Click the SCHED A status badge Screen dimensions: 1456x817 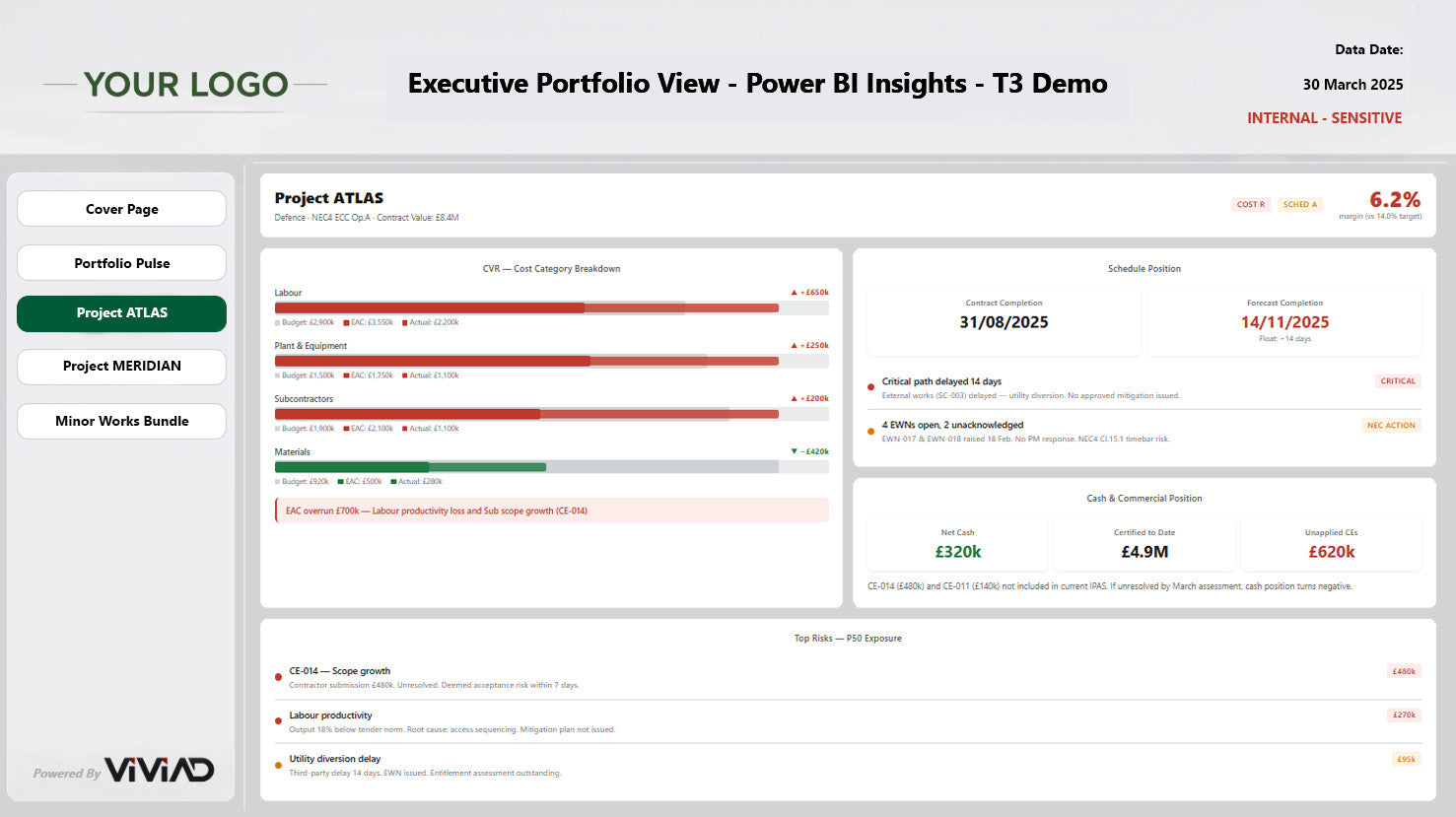(x=1299, y=205)
